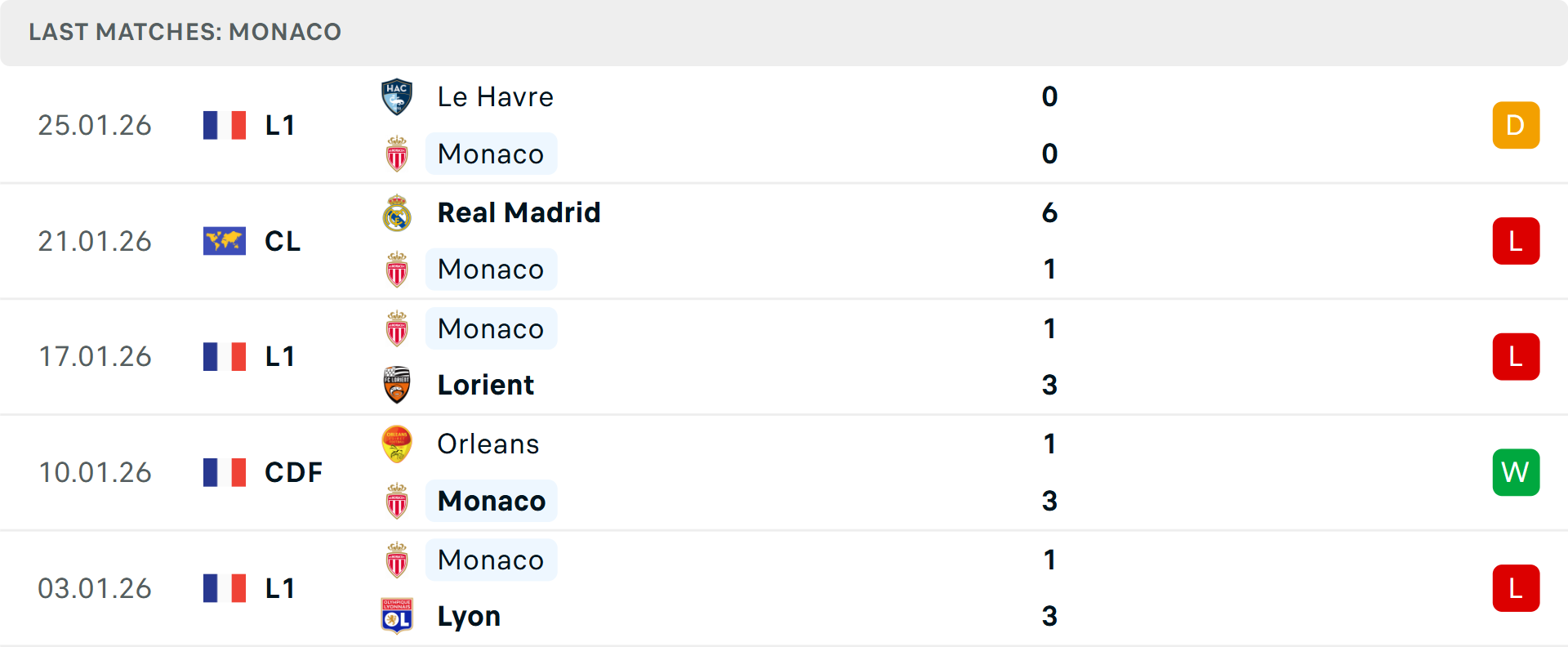The height and width of the screenshot is (647, 1568).
Task: Click the Lyon club crest
Action: (397, 616)
